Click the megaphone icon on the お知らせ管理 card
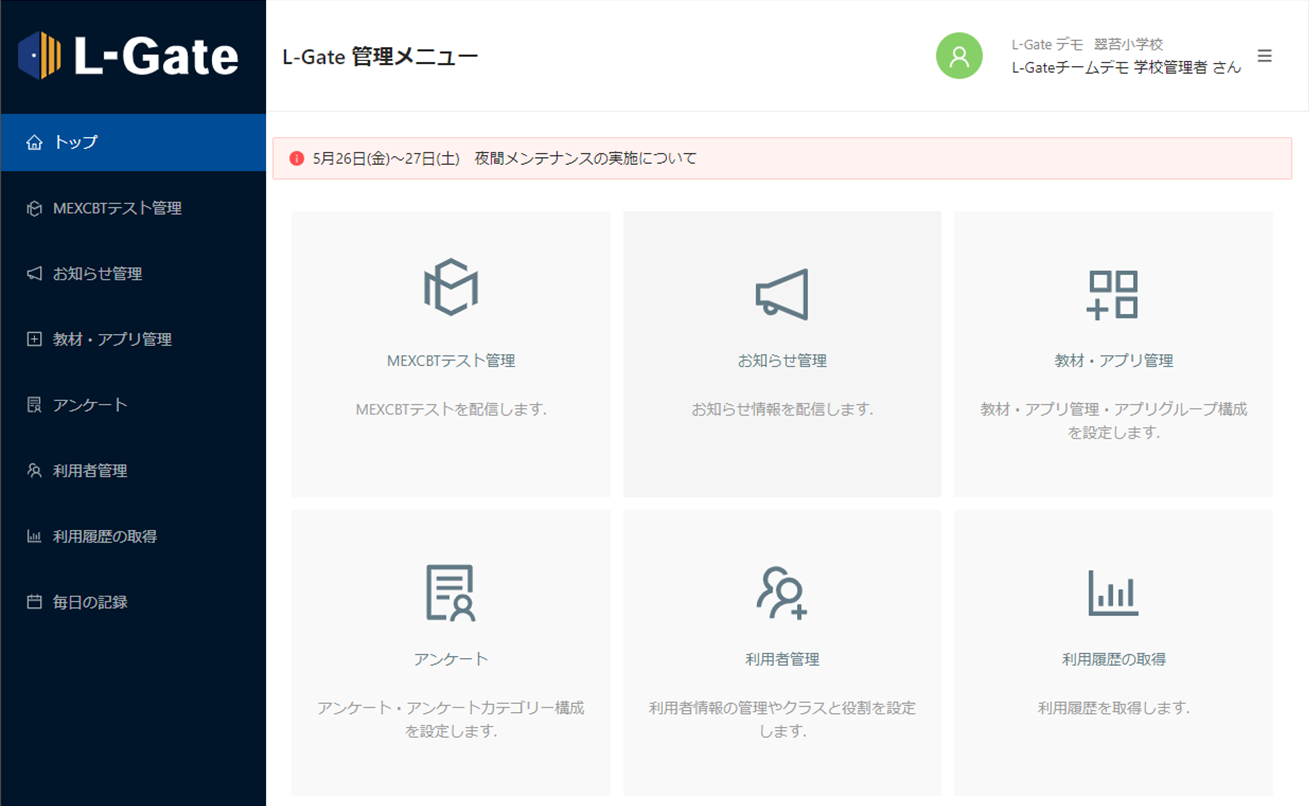The image size is (1309, 806). tap(781, 291)
